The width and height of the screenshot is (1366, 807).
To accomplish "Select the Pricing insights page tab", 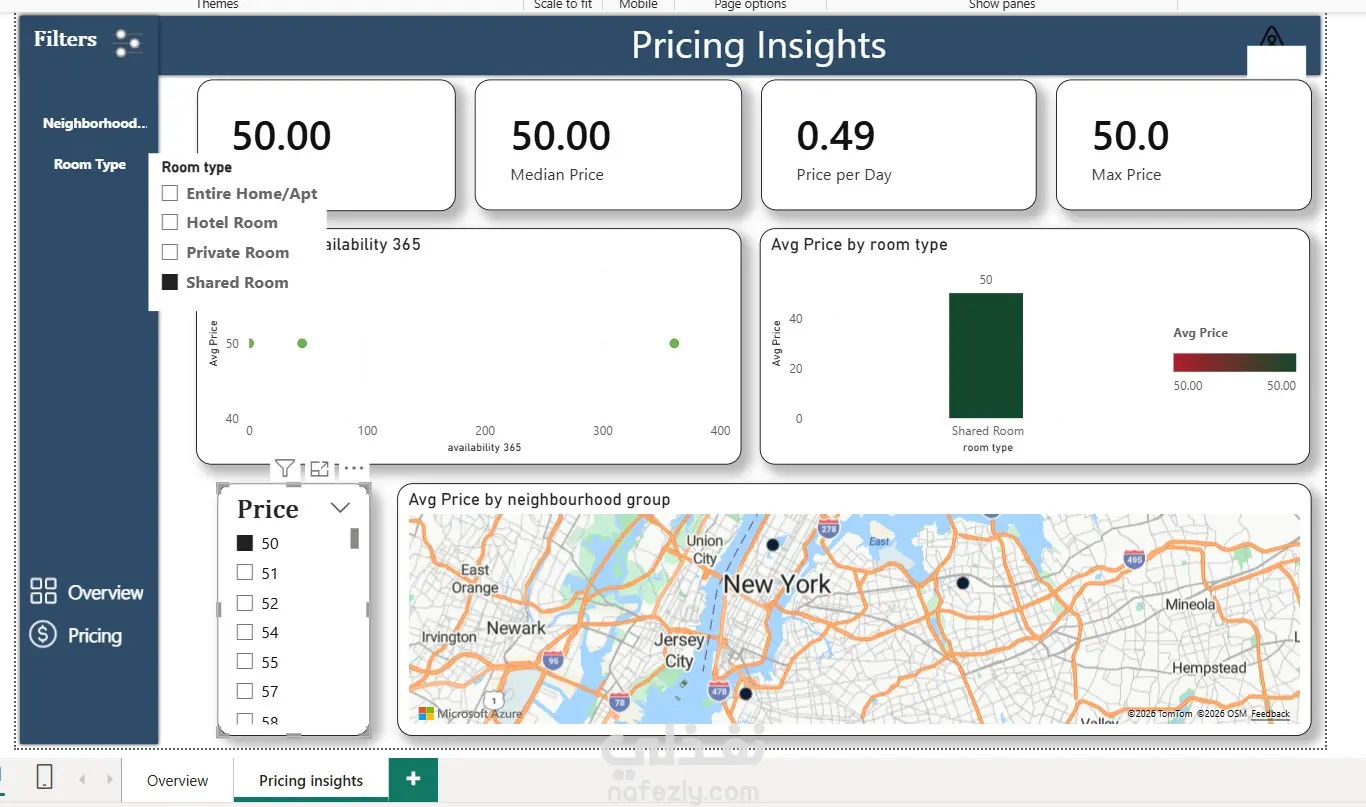I will (x=311, y=780).
